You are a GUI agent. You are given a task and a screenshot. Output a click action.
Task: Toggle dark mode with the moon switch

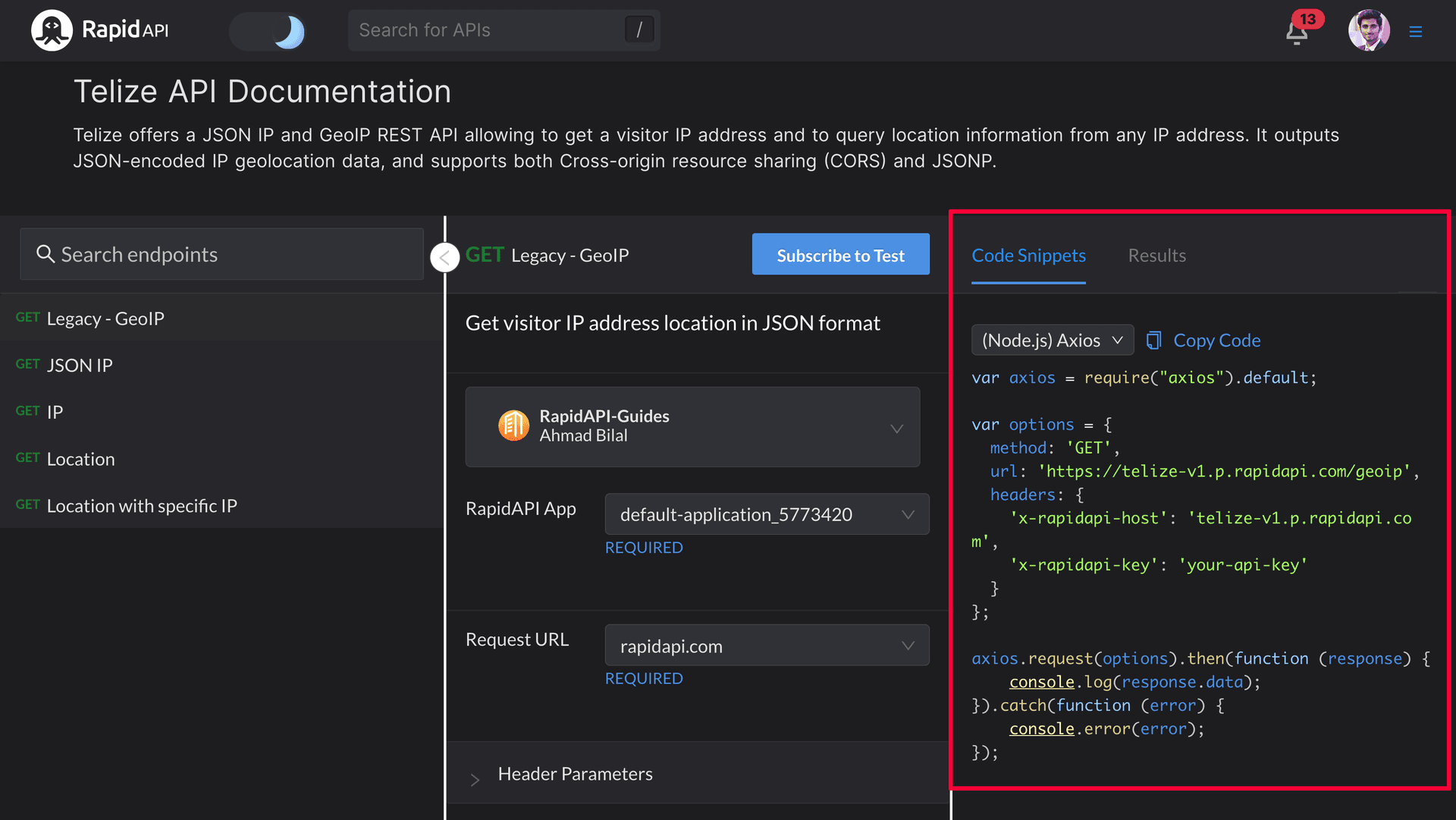[x=268, y=31]
